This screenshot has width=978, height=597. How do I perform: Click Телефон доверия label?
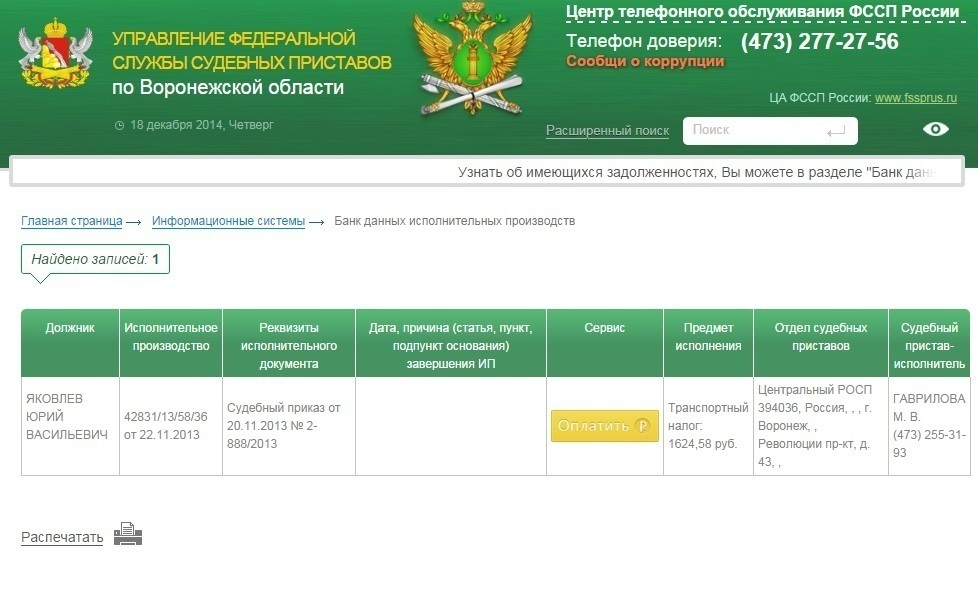pyautogui.click(x=644, y=41)
